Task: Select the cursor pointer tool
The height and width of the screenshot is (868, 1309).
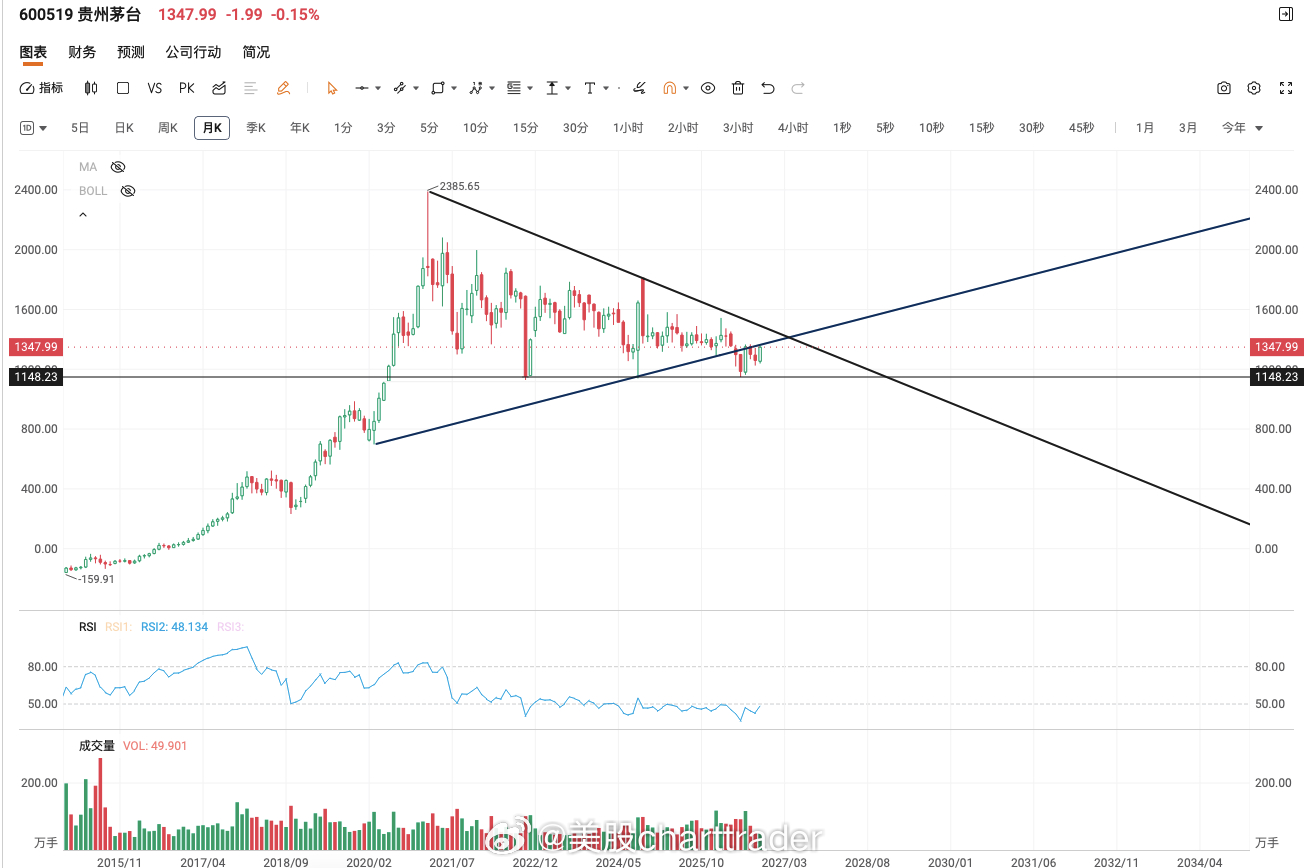Action: click(x=332, y=88)
